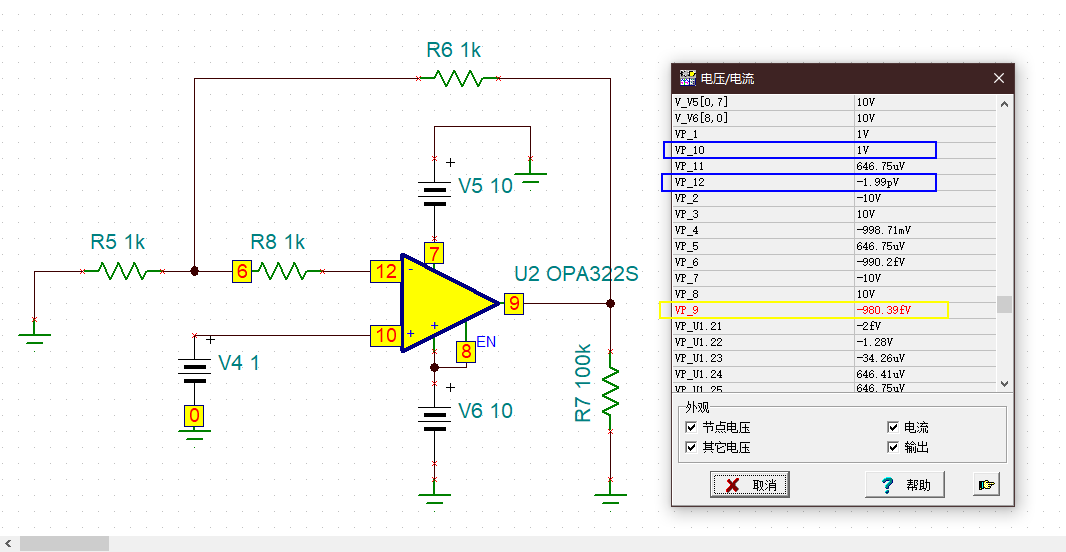Toggle the 电流 checkbox
1066x552 pixels.
pyautogui.click(x=893, y=427)
